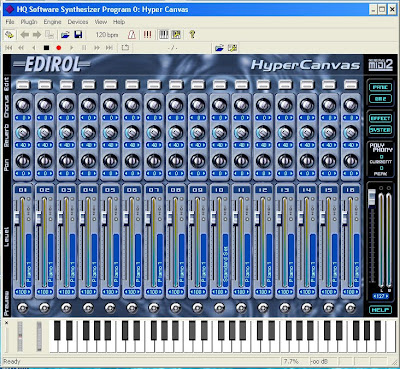Click the close X left of the keyboard

tap(6, 323)
